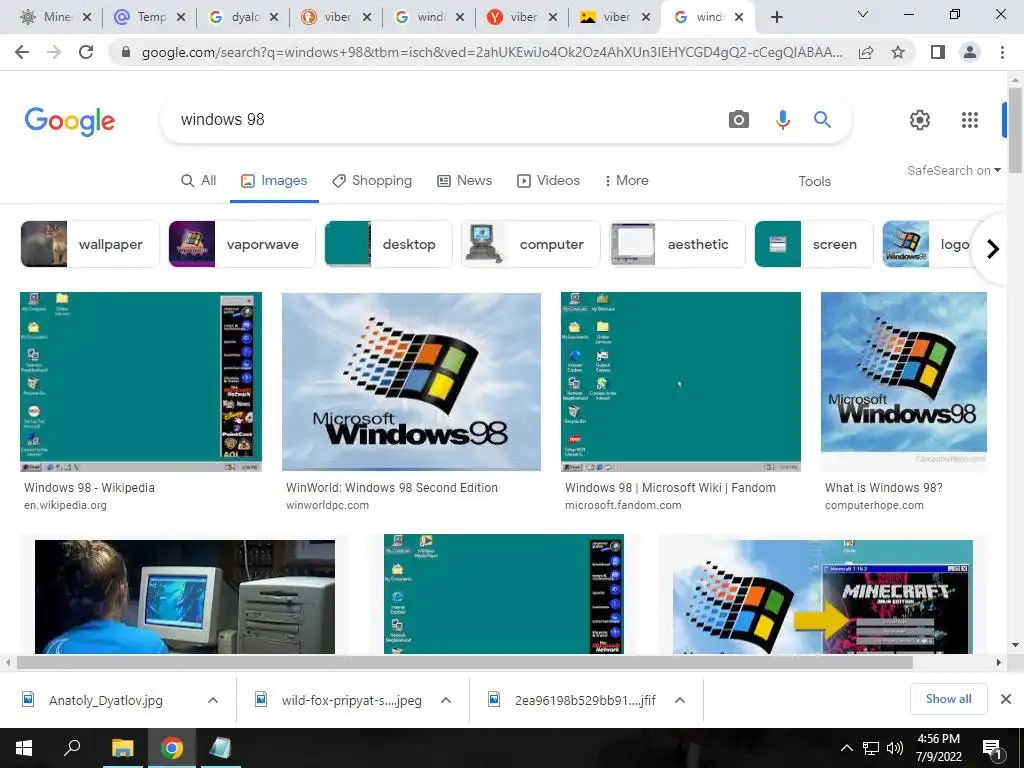Screen dimensions: 1024x768
Task: Click the horizontal scrollbar at page bottom
Action: coord(464,663)
